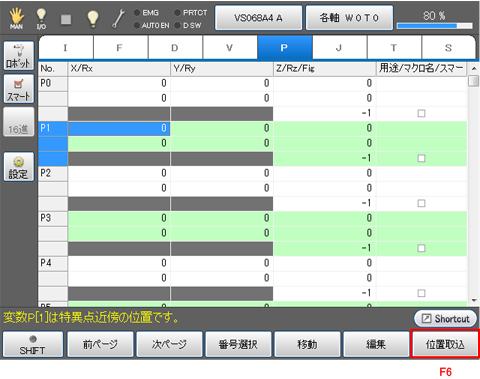Click the D-SW indicator lamp
Image resolution: width=480 pixels, height=379 pixels.
pos(177,25)
